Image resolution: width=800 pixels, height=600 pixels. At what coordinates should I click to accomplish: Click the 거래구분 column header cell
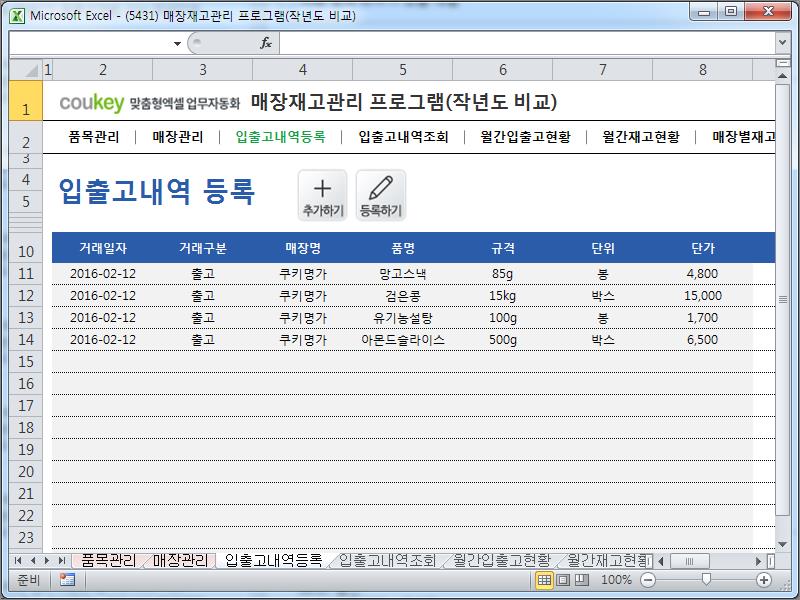pyautogui.click(x=203, y=248)
